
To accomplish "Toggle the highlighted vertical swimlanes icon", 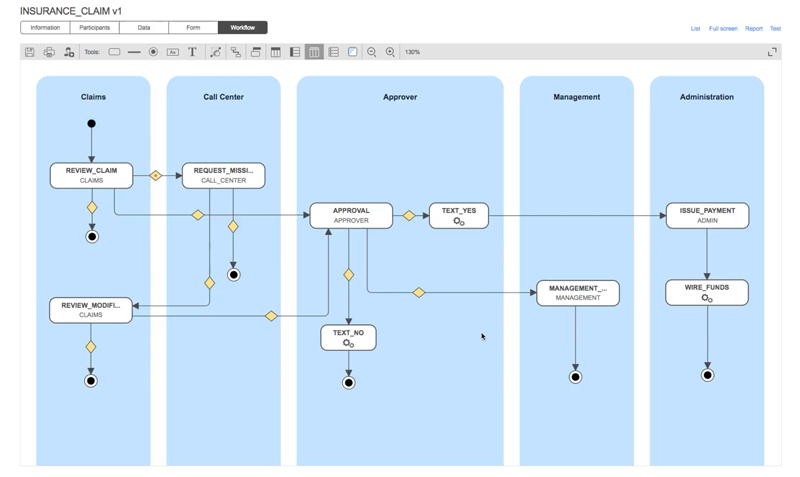I will point(314,52).
